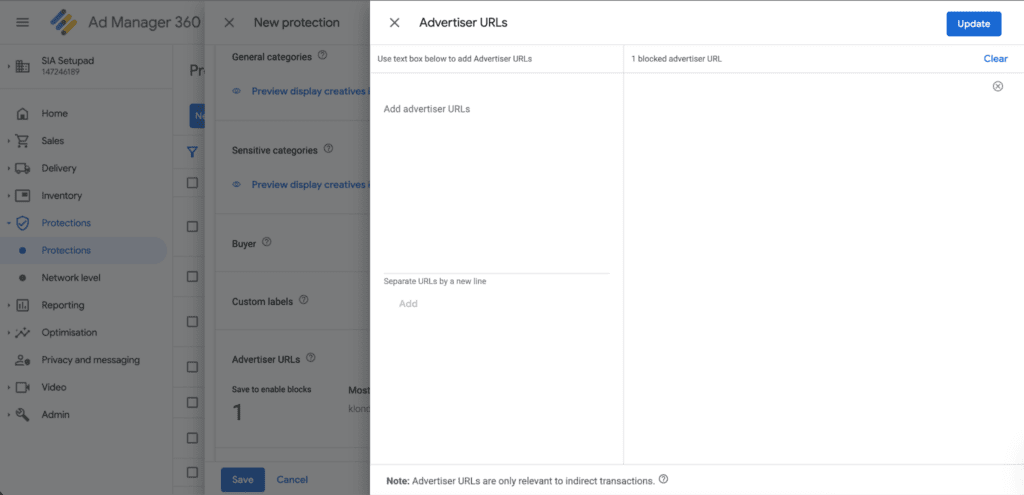Expand the Inventory menu arrow

pyautogui.click(x=8, y=196)
